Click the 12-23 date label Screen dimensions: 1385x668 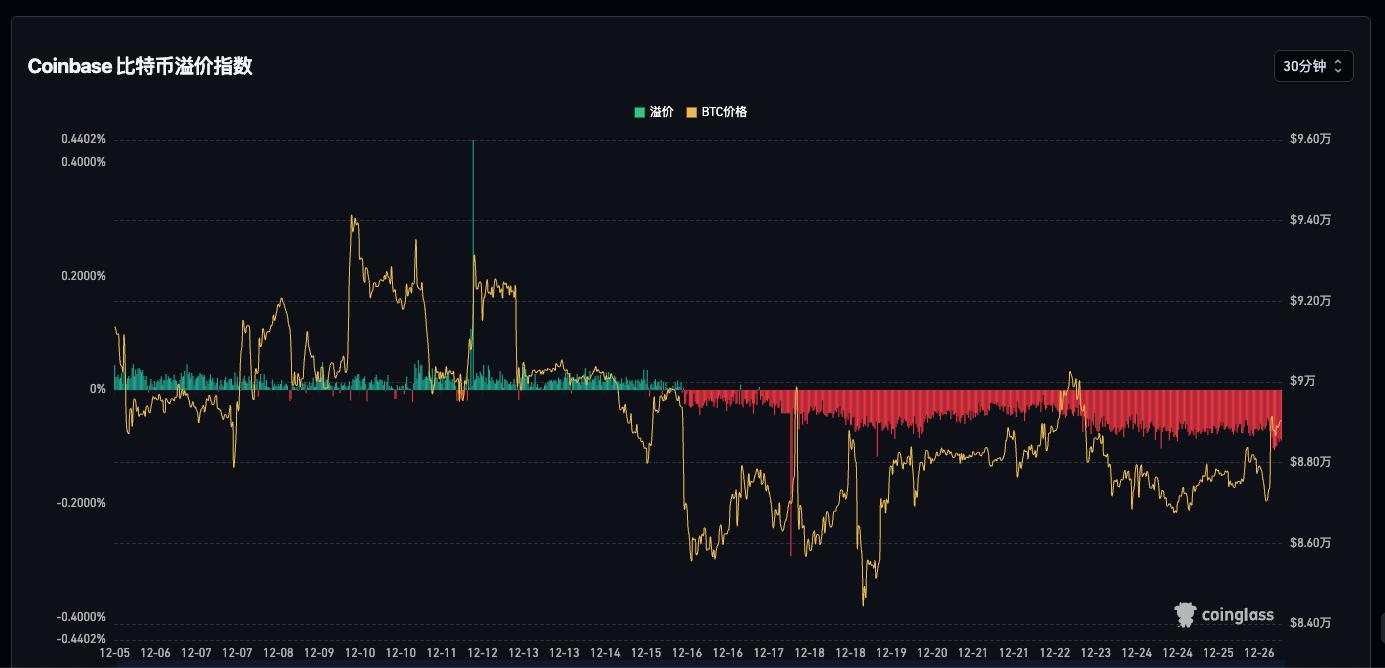click(x=1096, y=653)
